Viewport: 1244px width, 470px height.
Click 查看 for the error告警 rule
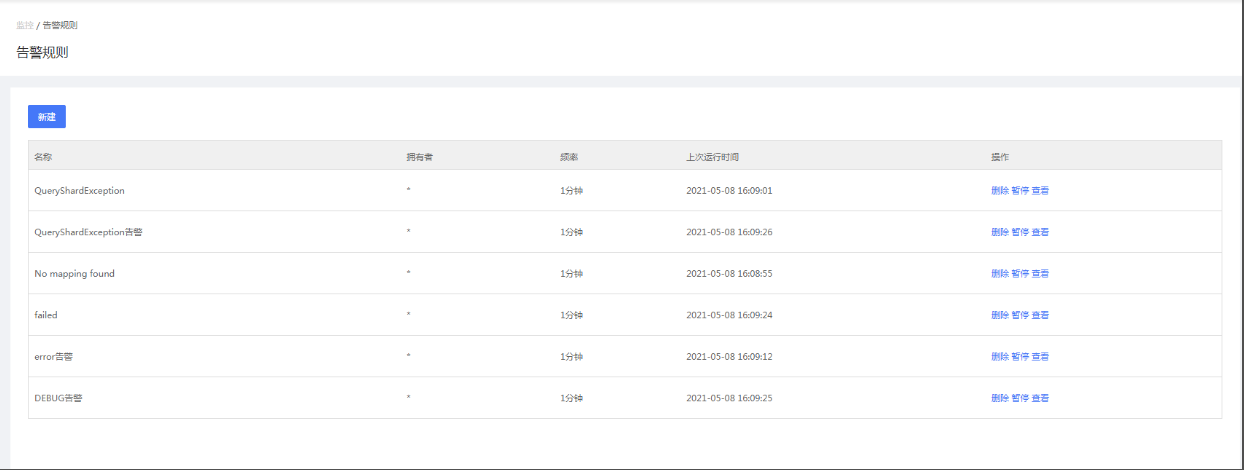1040,356
